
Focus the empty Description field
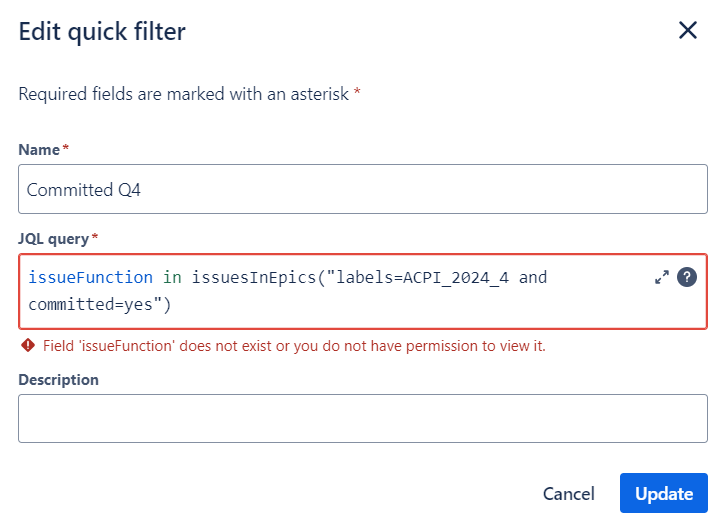[363, 419]
